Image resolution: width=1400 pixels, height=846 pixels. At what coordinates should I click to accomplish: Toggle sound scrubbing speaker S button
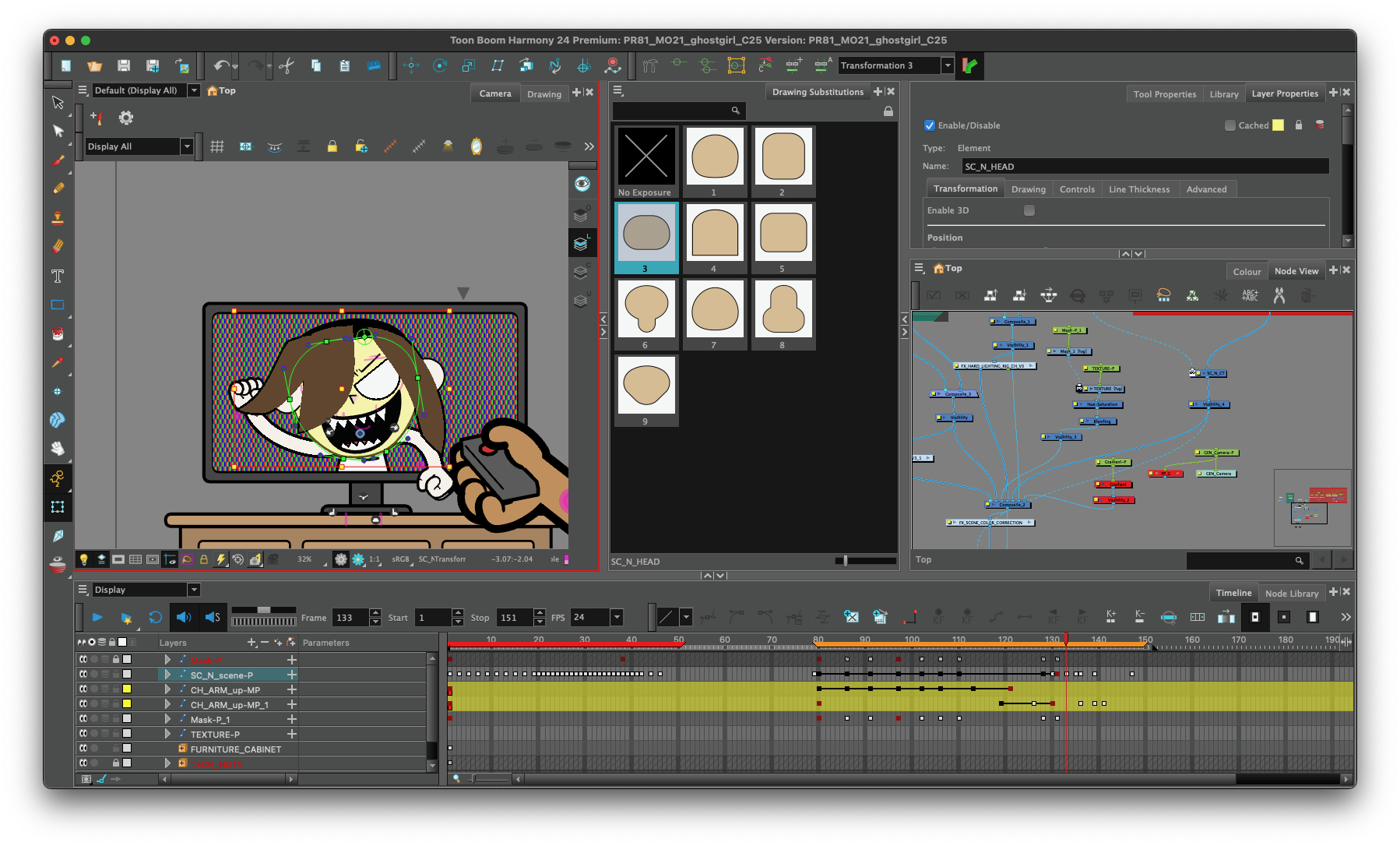point(213,618)
